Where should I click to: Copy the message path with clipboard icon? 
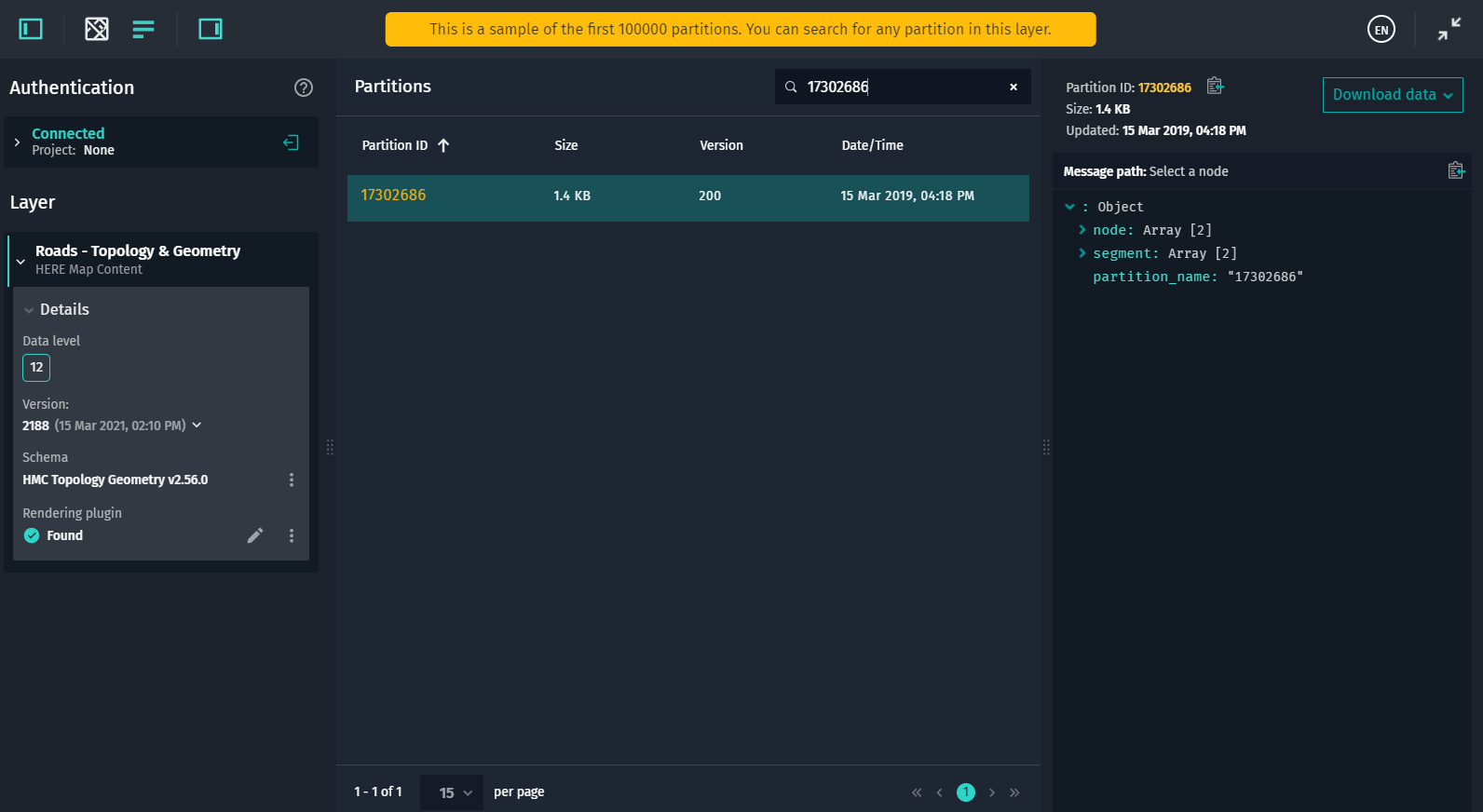(x=1456, y=170)
